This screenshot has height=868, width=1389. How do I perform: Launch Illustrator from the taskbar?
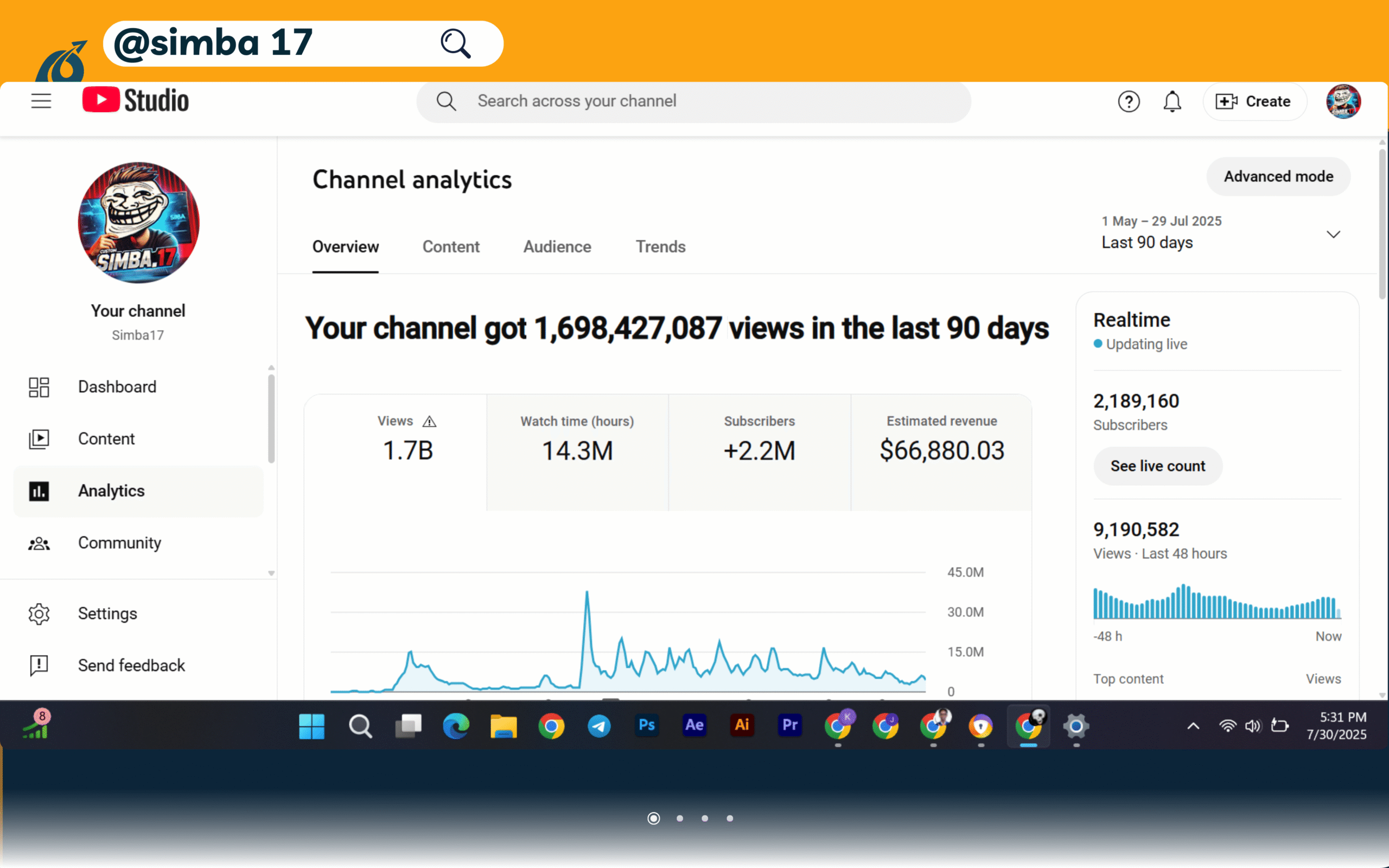742,725
